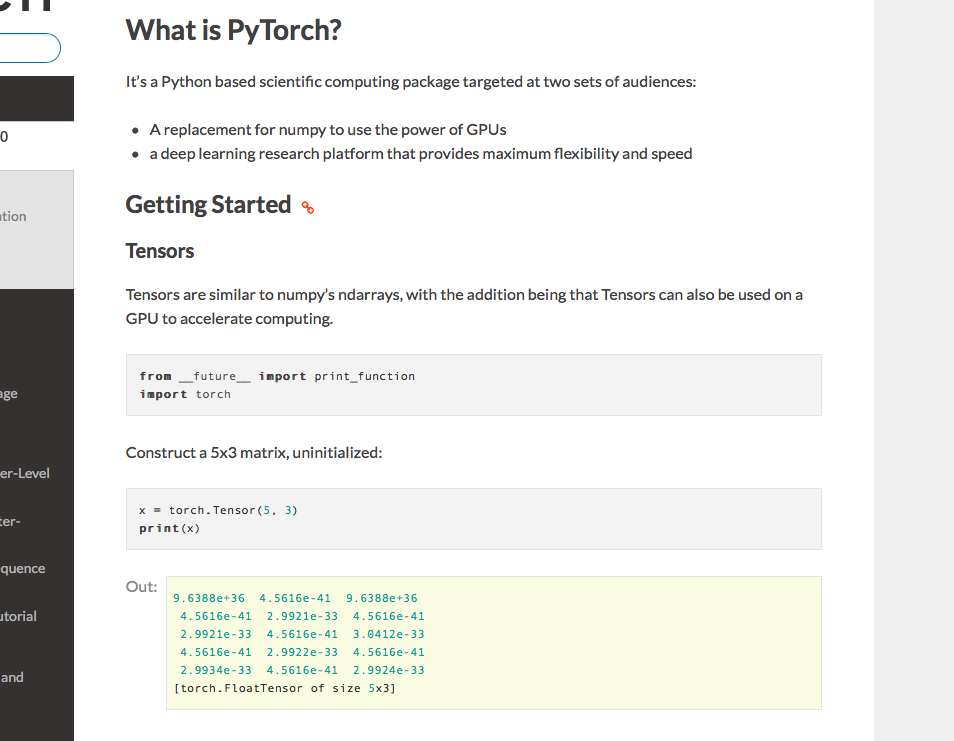Click the 'print(x)' code line
The width and height of the screenshot is (954, 741).
pyautogui.click(x=169, y=528)
